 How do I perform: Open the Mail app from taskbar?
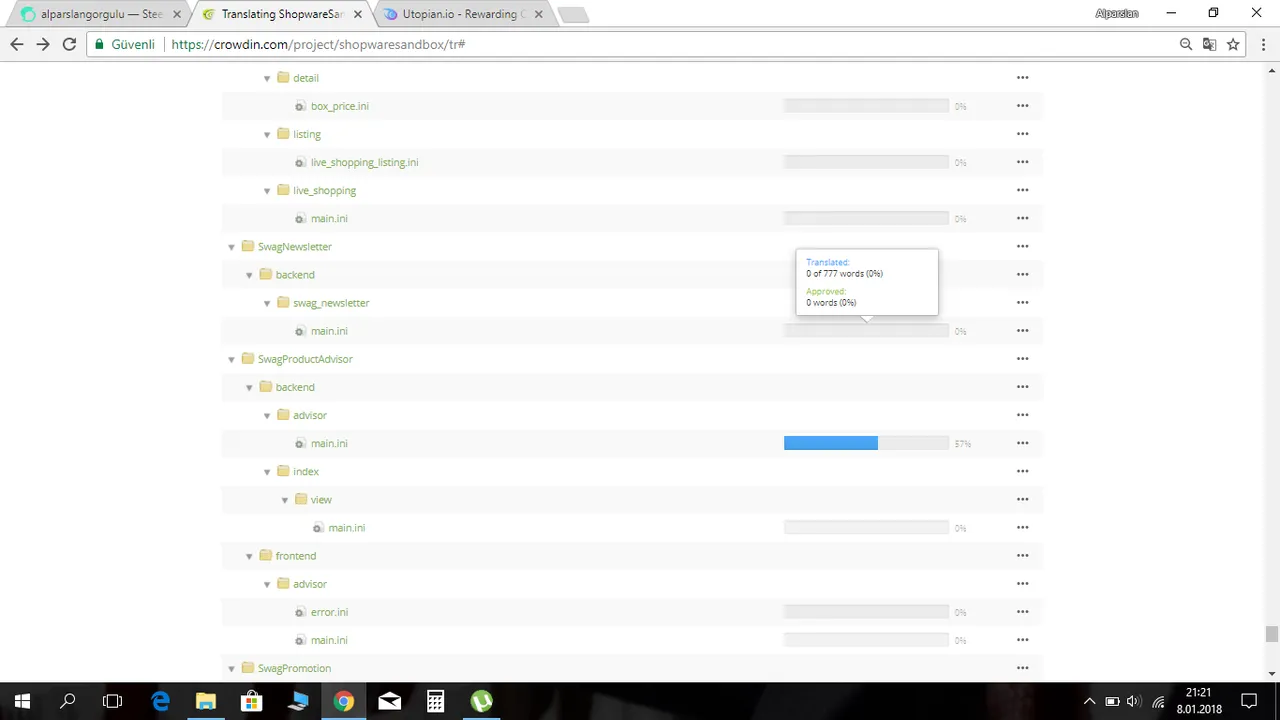point(389,701)
